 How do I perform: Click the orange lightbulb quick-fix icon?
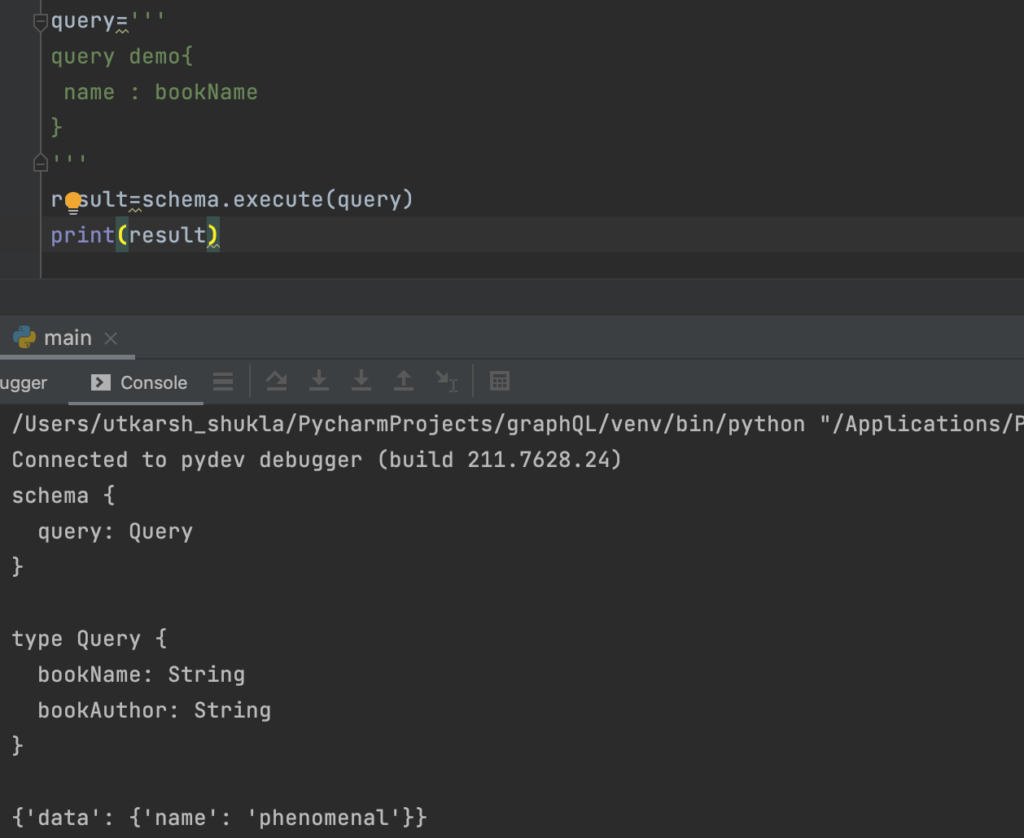pos(73,201)
